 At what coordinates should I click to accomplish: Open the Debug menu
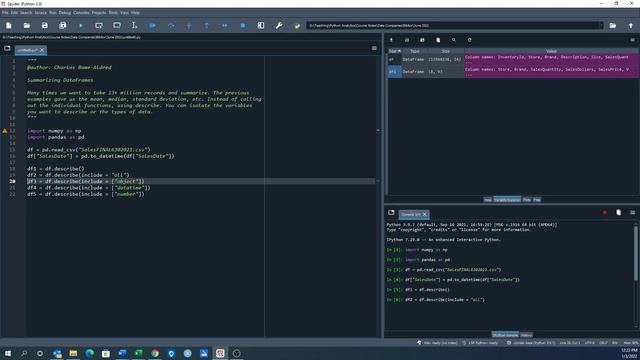(64, 13)
